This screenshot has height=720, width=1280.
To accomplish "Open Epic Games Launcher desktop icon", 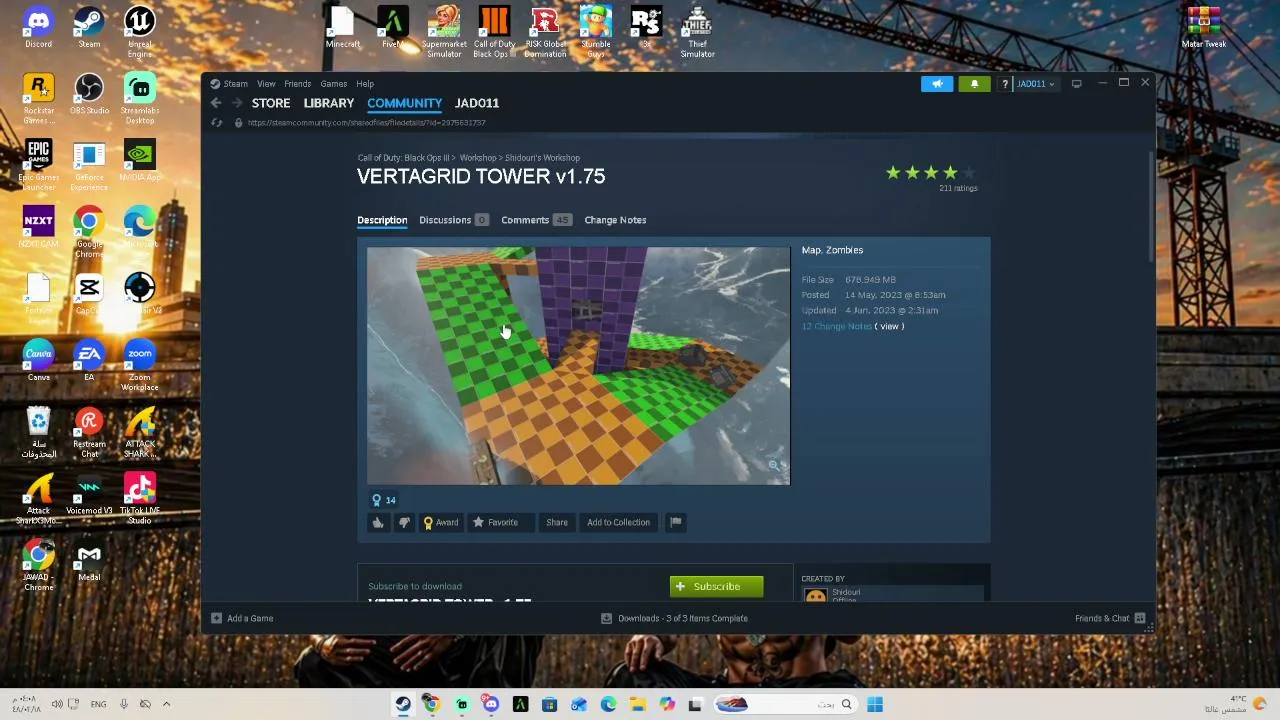I will point(38,166).
